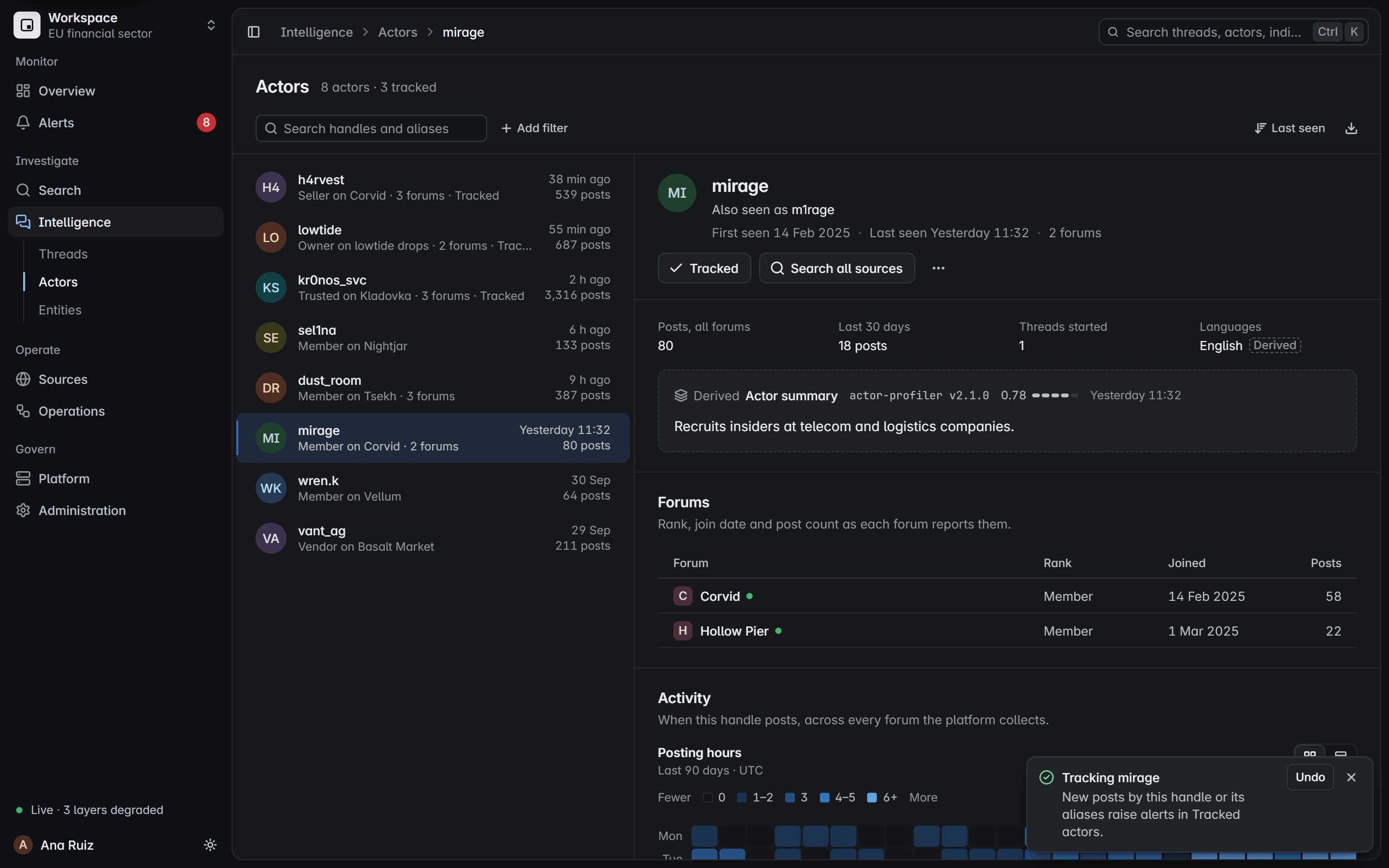Open Administration settings
1389x868 pixels.
pyautogui.click(x=115, y=510)
